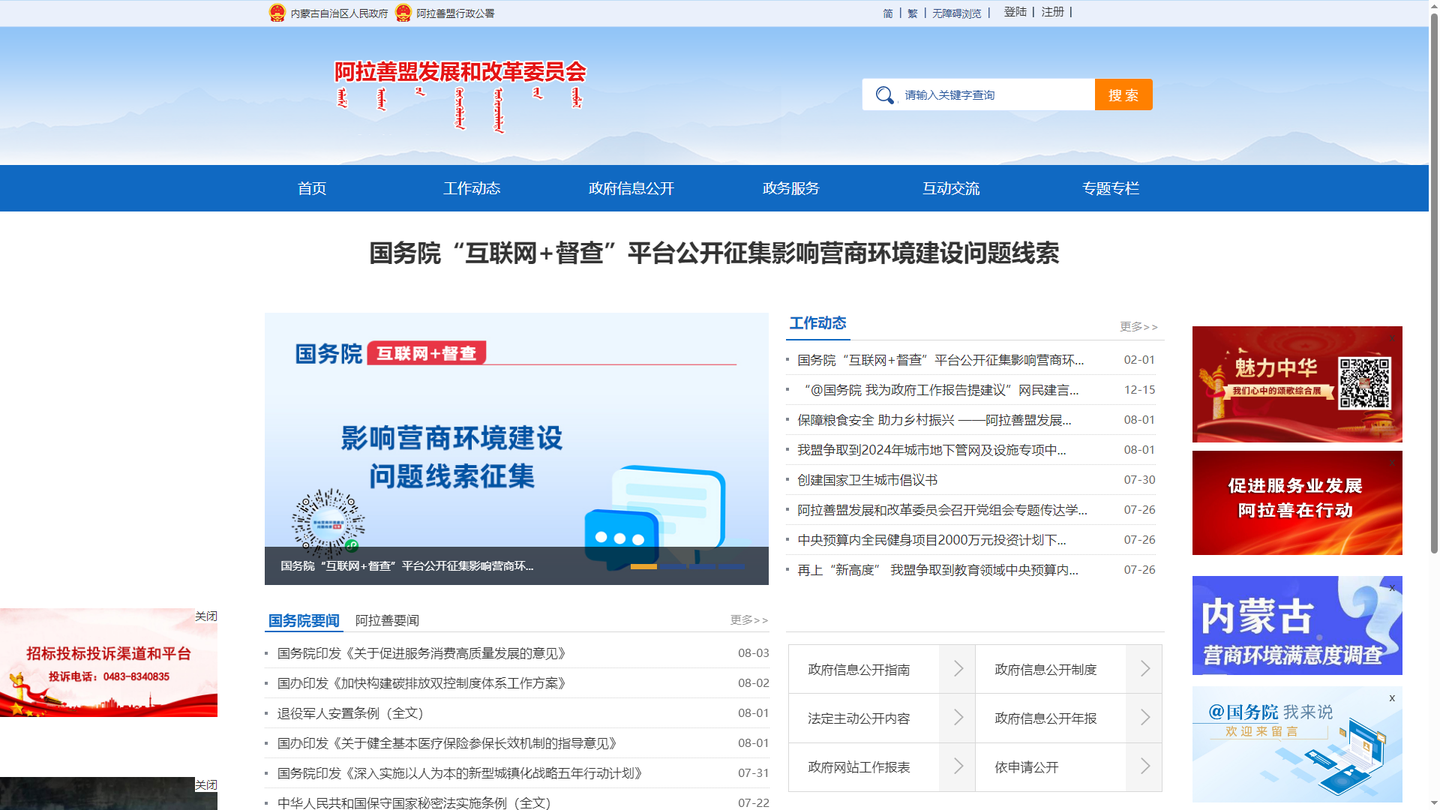Click the magnifier icon in the search box
Image resolution: width=1440 pixels, height=810 pixels.
pos(884,95)
